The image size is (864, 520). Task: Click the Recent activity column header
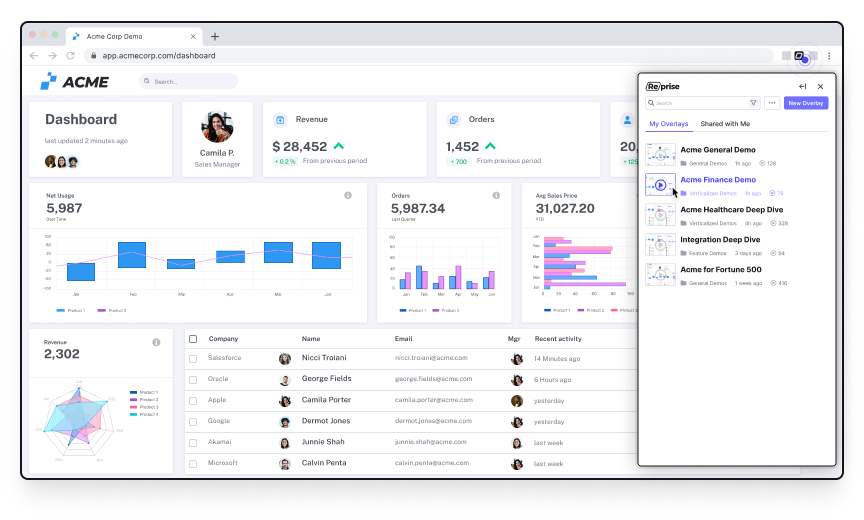tap(558, 339)
